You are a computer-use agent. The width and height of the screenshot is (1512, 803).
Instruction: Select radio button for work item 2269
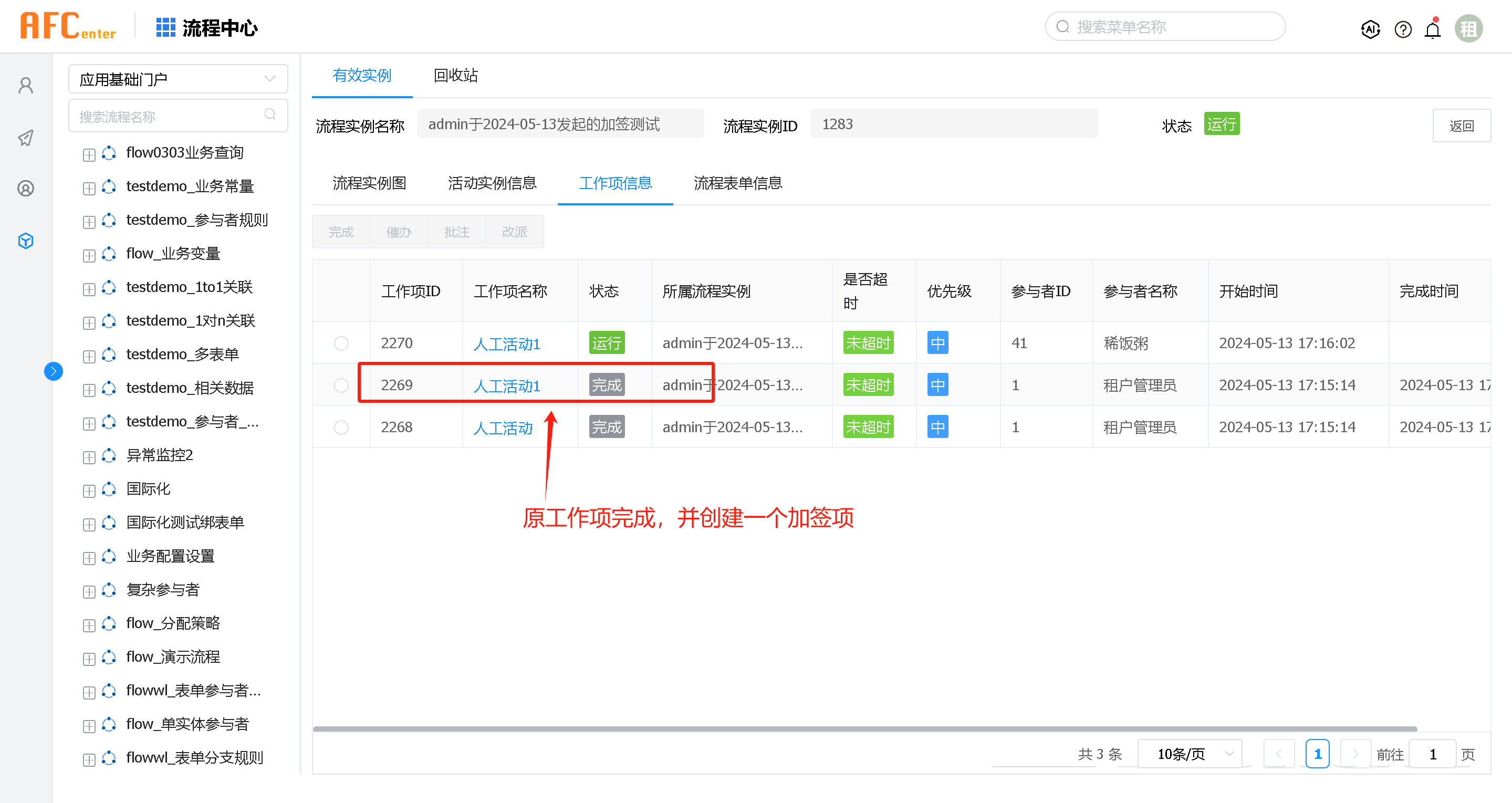341,385
